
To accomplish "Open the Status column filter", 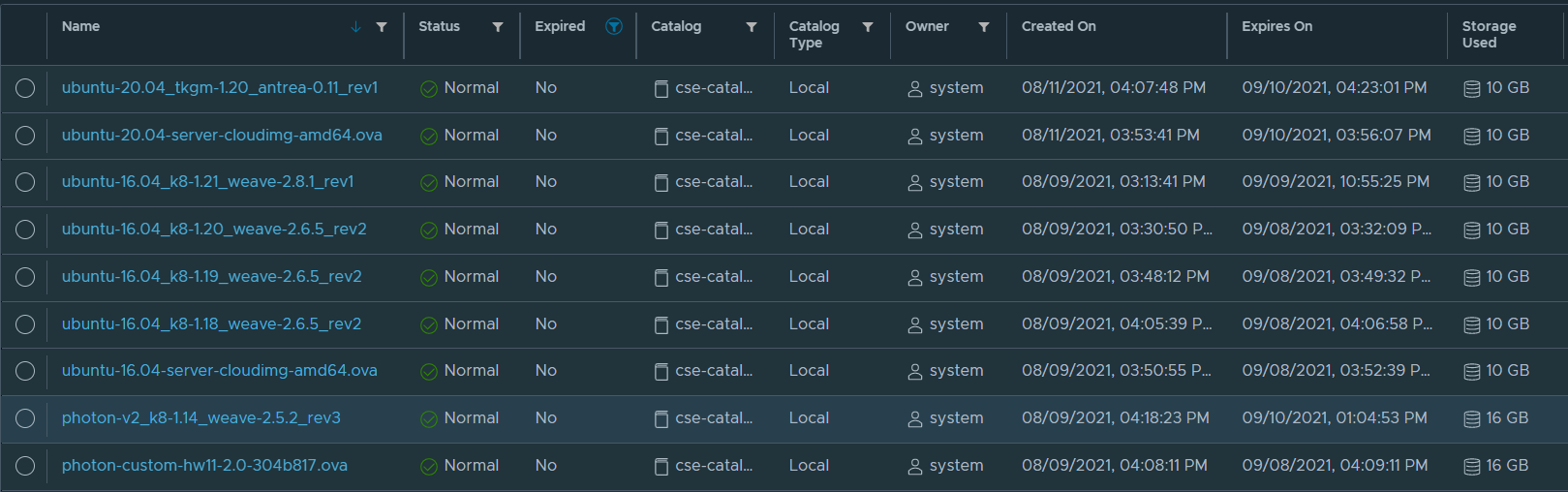I will pos(498,27).
